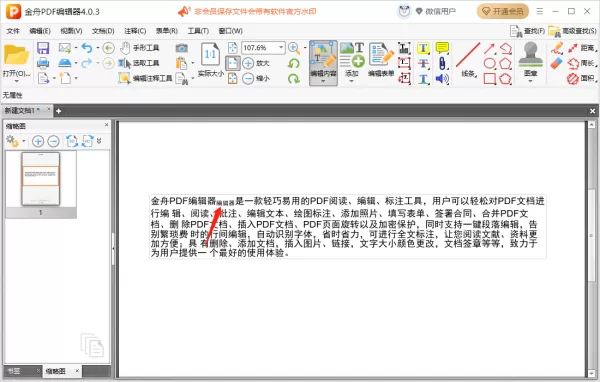Open the Document (文档(D)) menu
Image resolution: width=600 pixels, height=382 pixels.
(103, 31)
